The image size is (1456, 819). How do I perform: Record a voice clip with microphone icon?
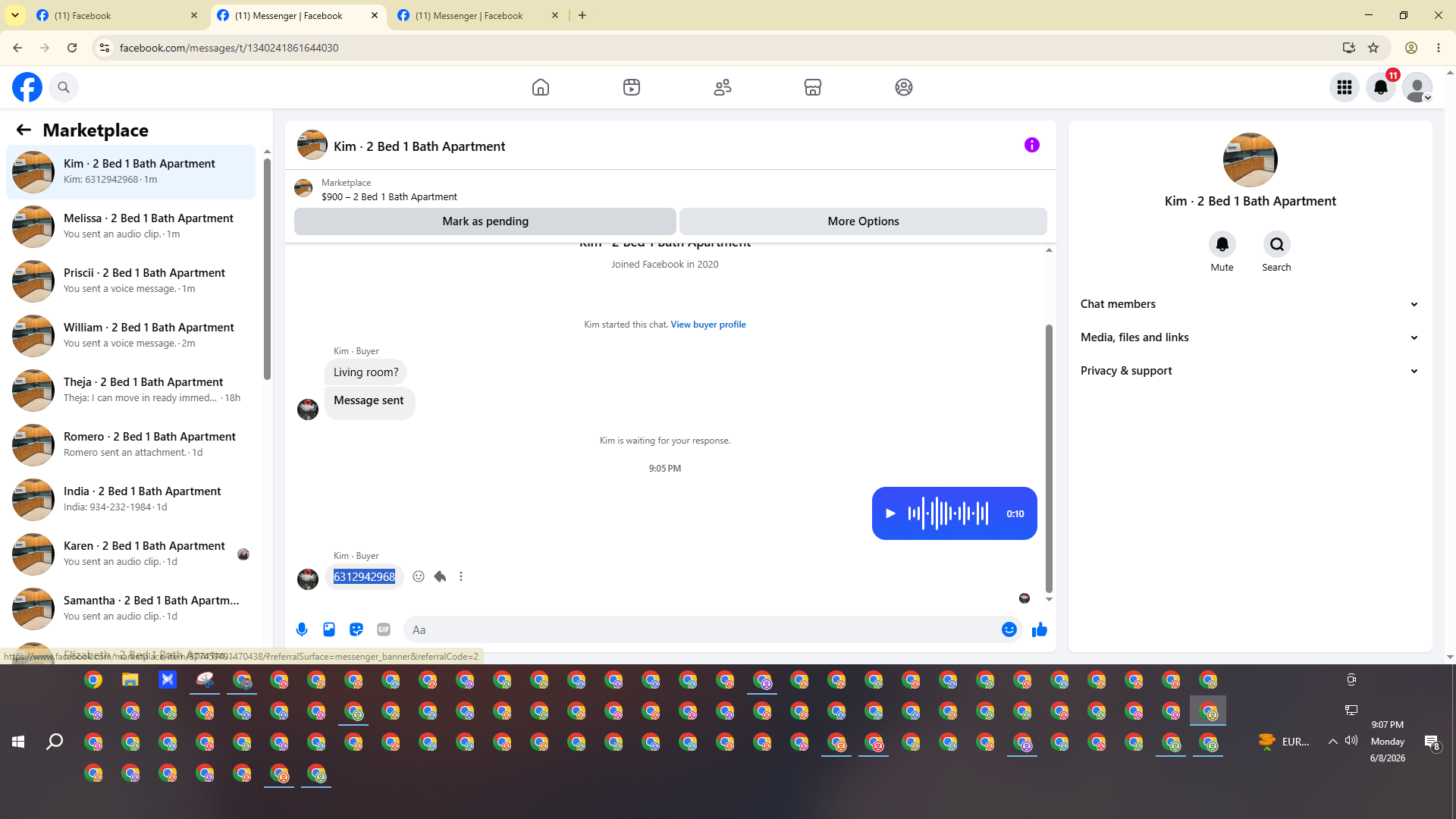pos(302,629)
